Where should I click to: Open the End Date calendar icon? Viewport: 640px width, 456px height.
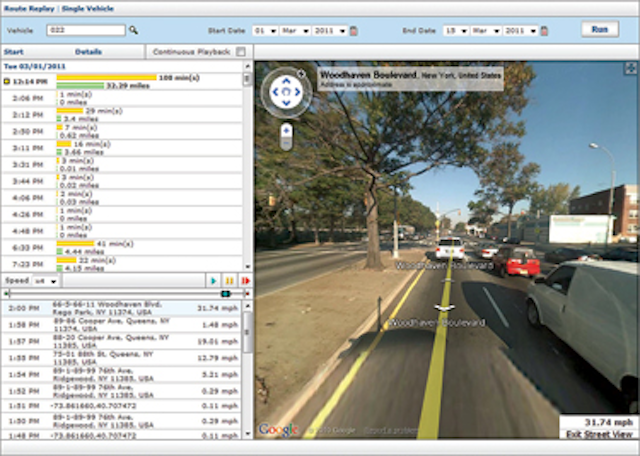pos(544,31)
